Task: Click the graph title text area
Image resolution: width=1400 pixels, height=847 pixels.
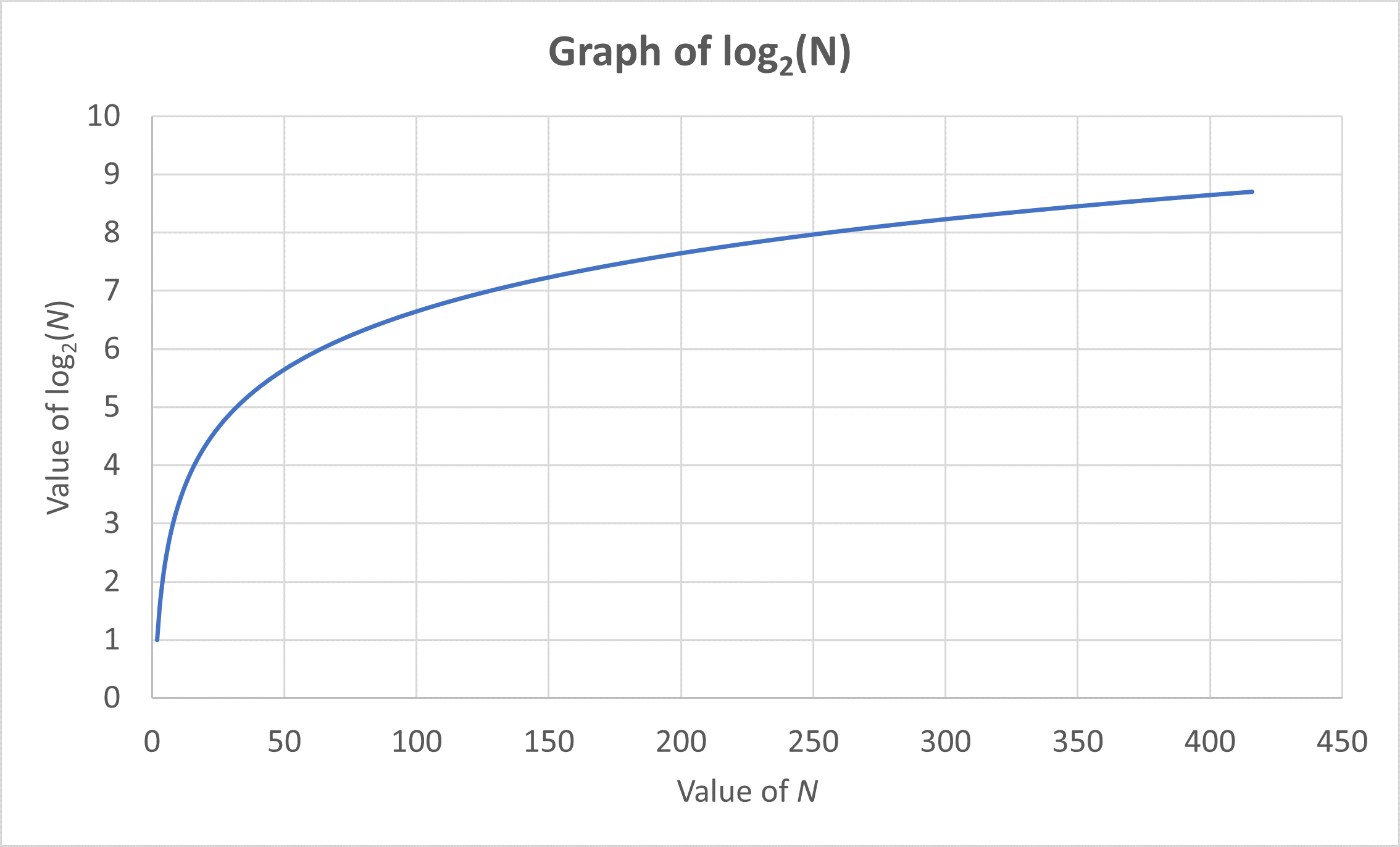Action: pyautogui.click(x=700, y=41)
